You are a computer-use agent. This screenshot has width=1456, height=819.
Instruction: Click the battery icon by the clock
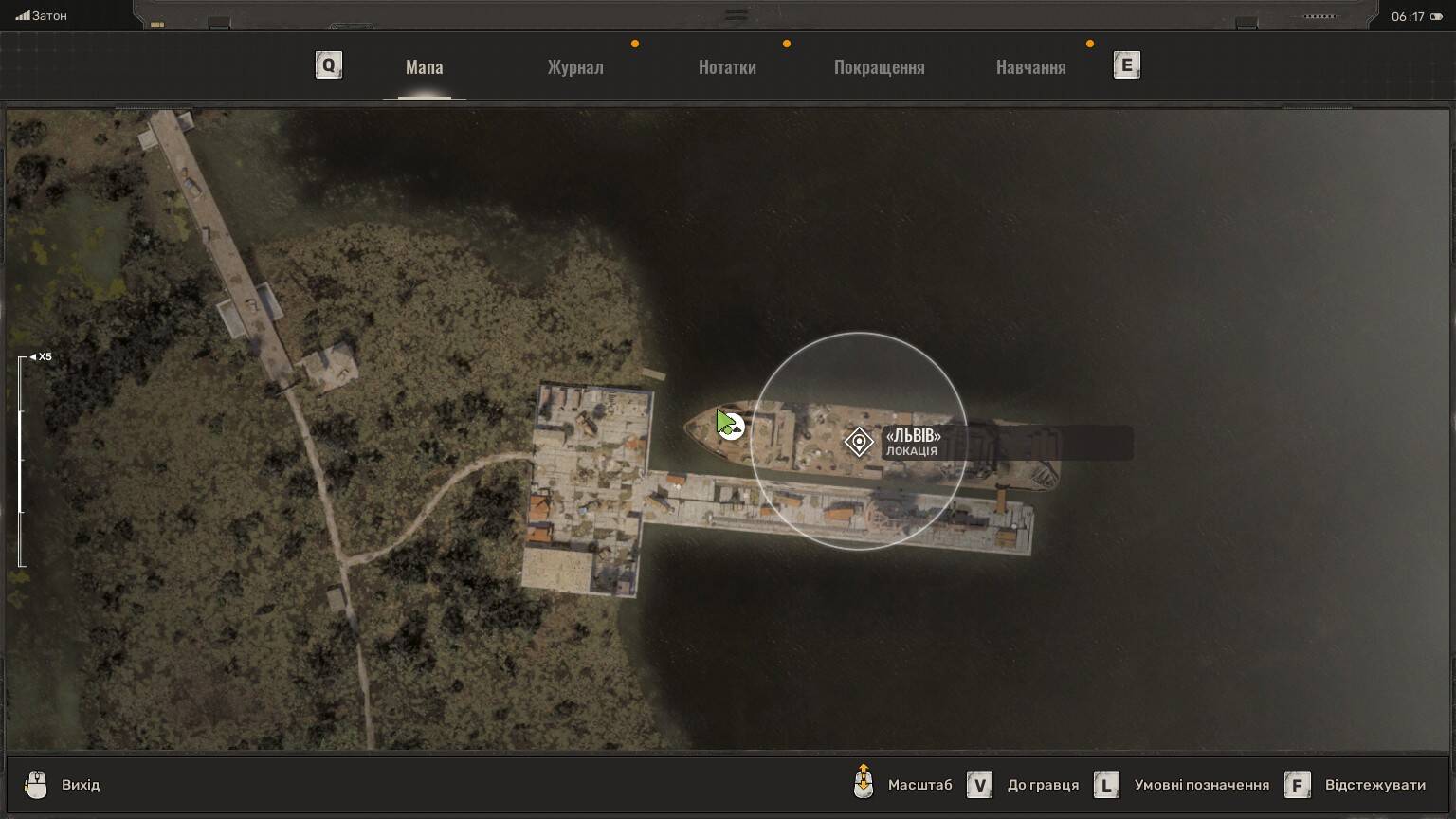(x=1438, y=16)
